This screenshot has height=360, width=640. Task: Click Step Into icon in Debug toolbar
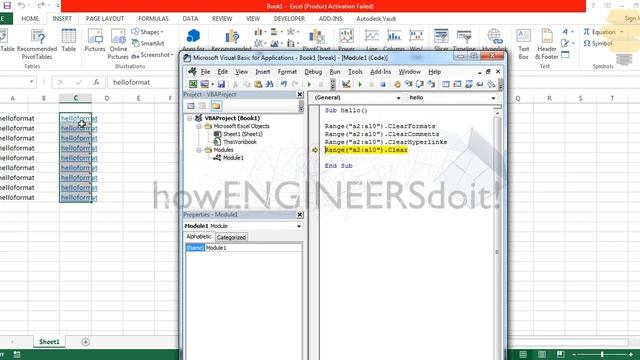click(x=409, y=84)
